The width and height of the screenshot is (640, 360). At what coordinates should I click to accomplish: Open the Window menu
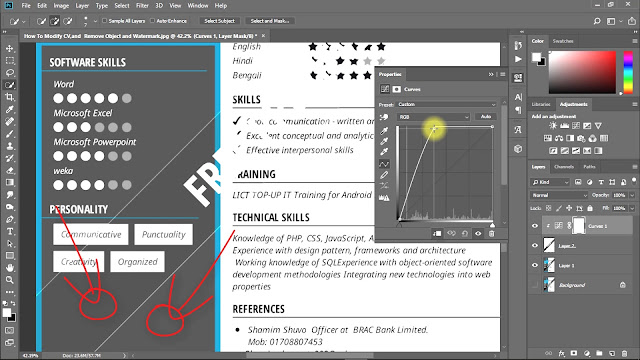[198, 6]
